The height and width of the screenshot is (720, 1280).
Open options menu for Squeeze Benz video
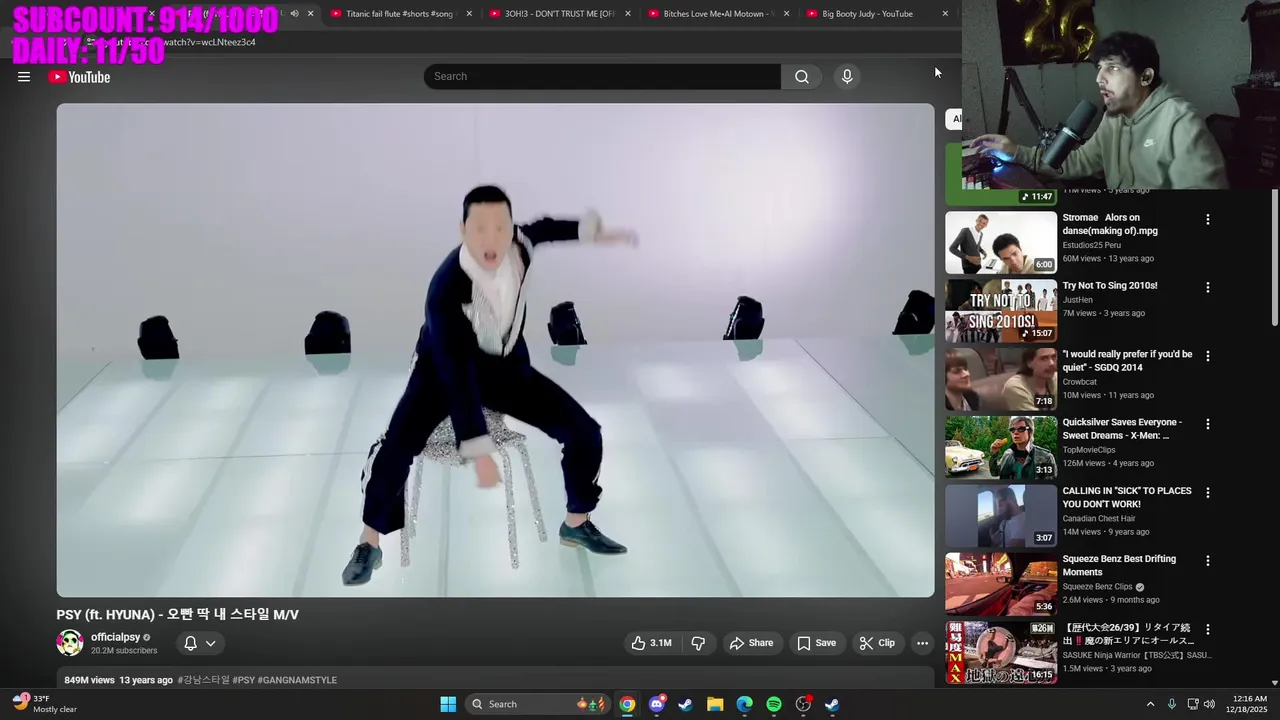click(x=1207, y=560)
